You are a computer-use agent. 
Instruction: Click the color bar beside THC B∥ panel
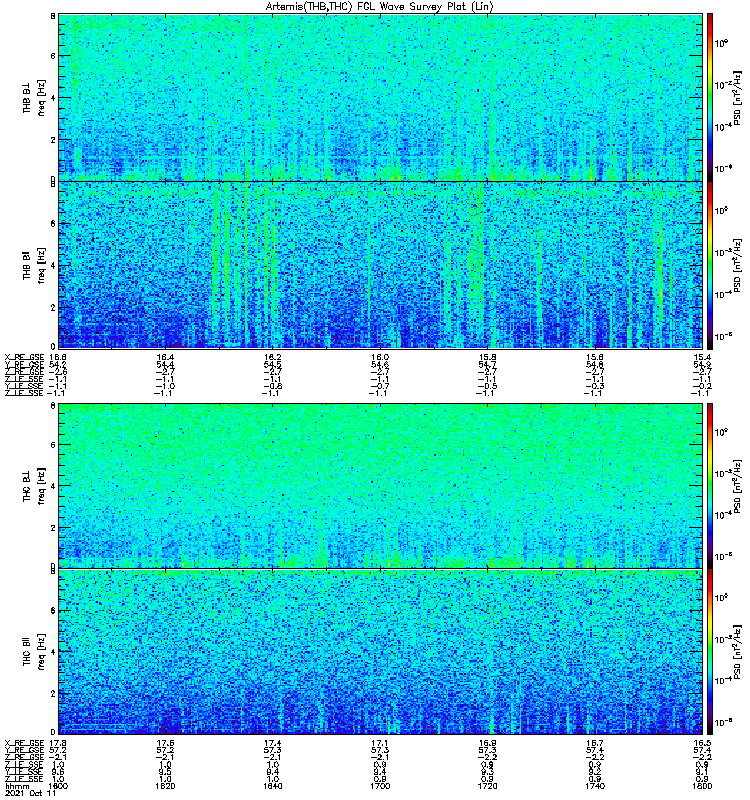pyautogui.click(x=710, y=652)
